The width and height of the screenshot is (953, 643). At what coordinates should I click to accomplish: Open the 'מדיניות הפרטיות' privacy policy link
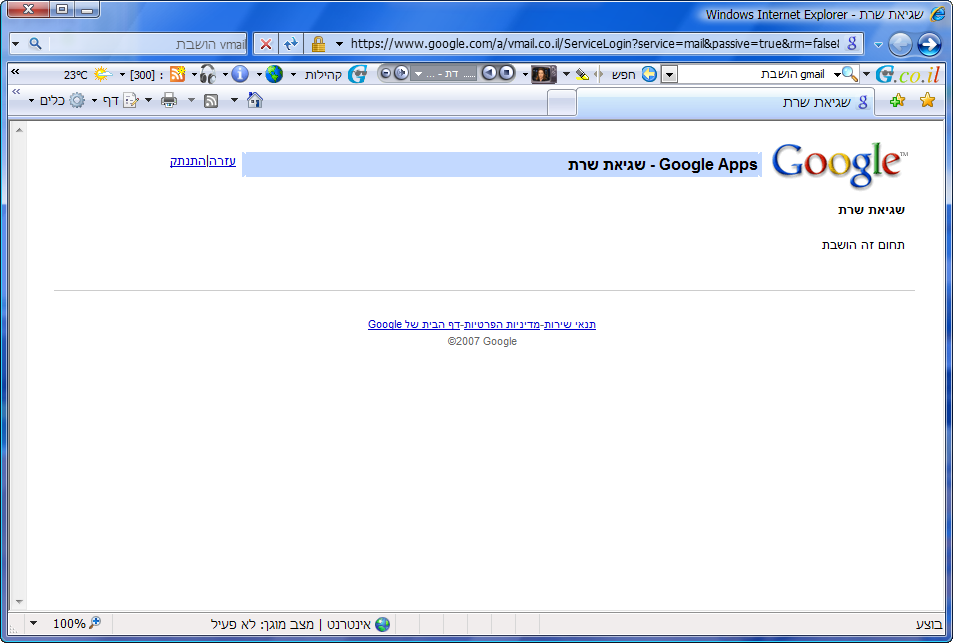tap(502, 324)
